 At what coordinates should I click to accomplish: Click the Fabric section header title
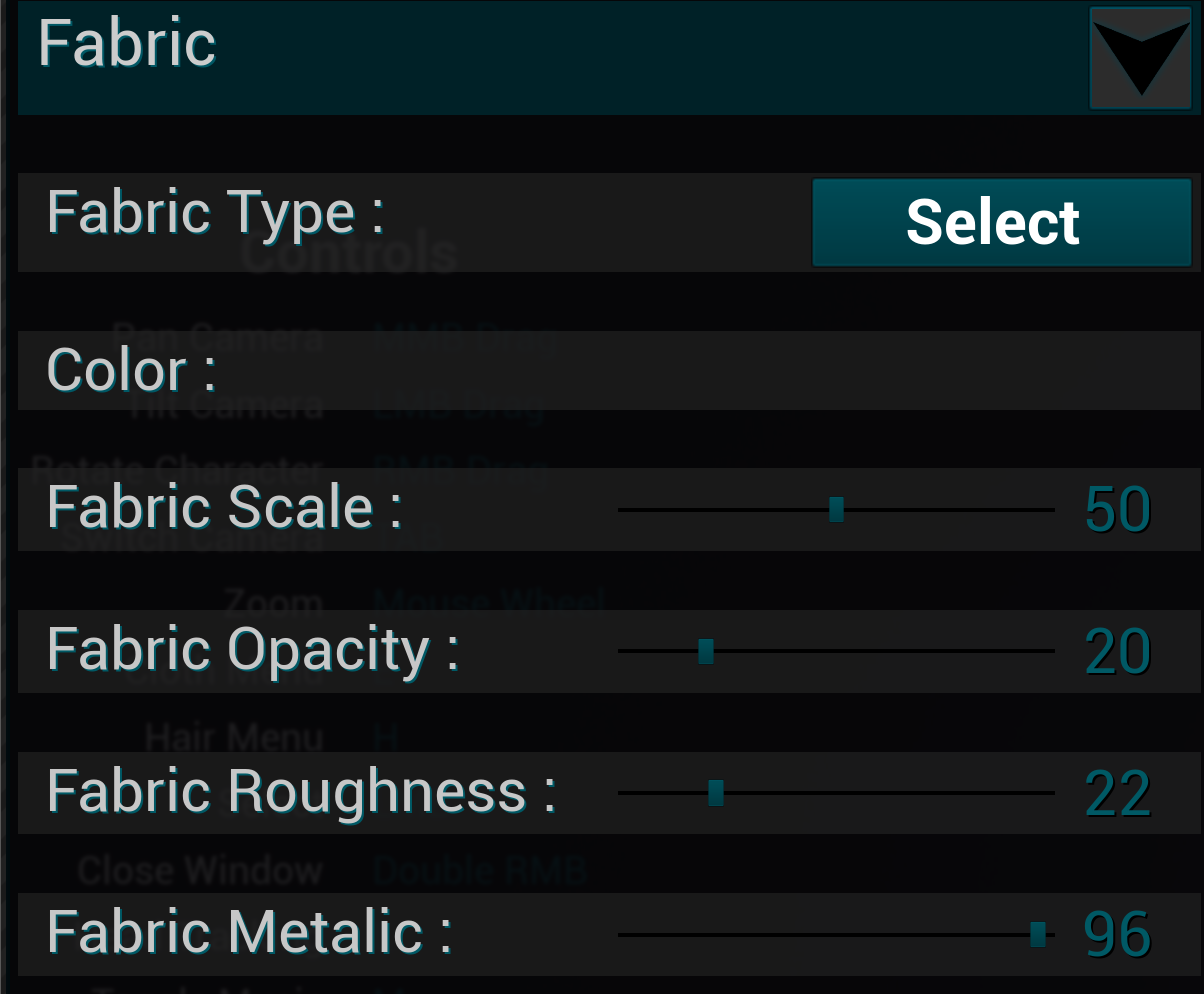tap(127, 44)
